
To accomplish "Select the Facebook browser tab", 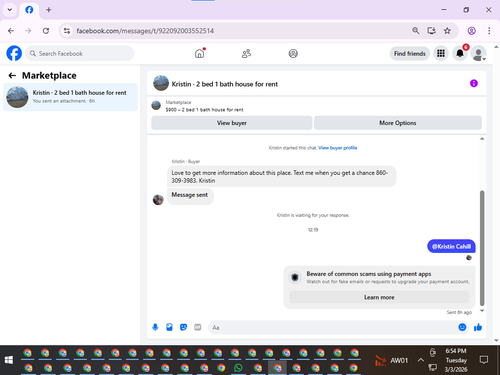I will click(x=29, y=10).
